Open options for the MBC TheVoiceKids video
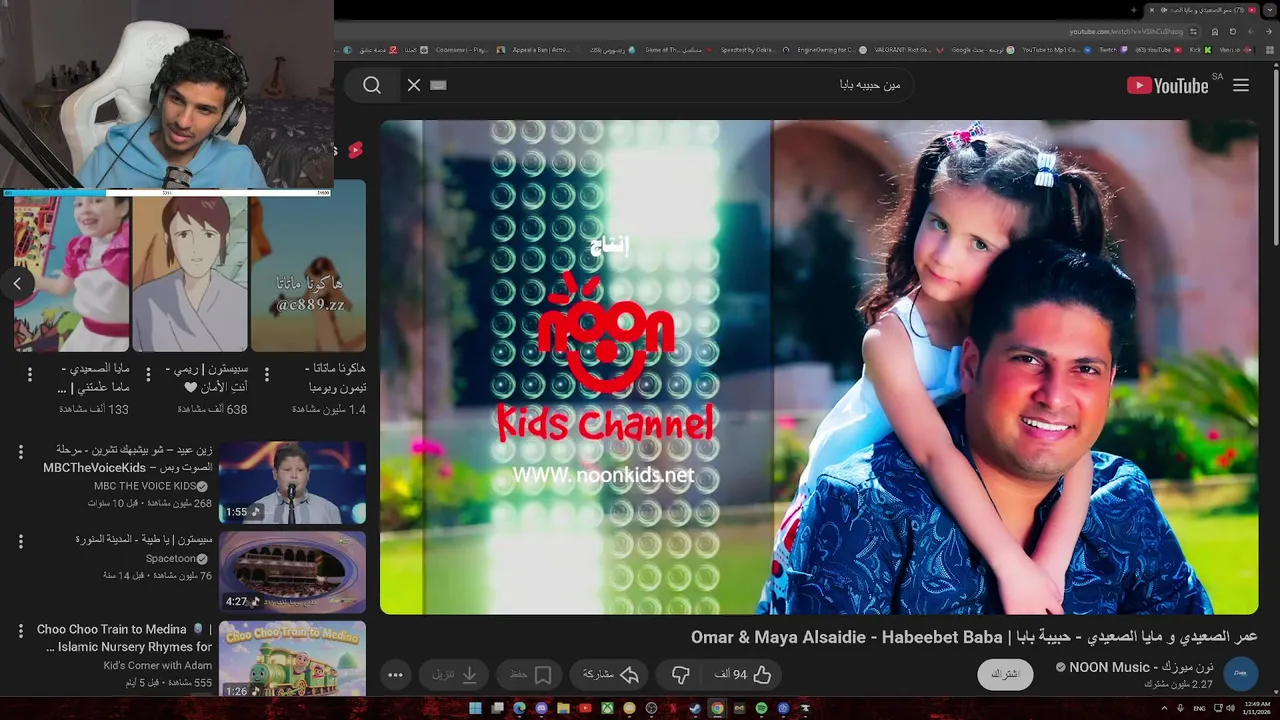Screen dimensions: 1280x720 [21, 452]
